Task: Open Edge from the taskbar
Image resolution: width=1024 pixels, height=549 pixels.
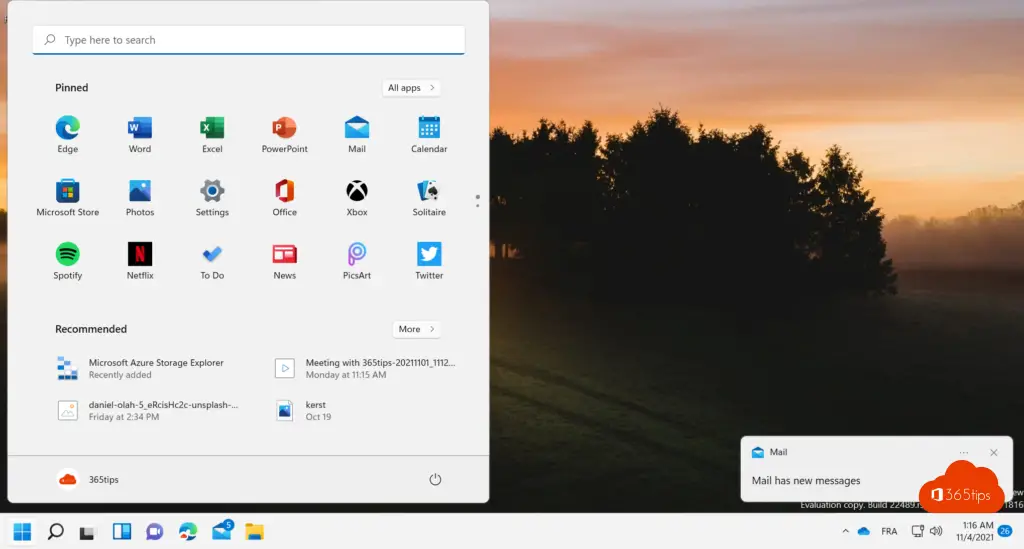Action: 188,531
